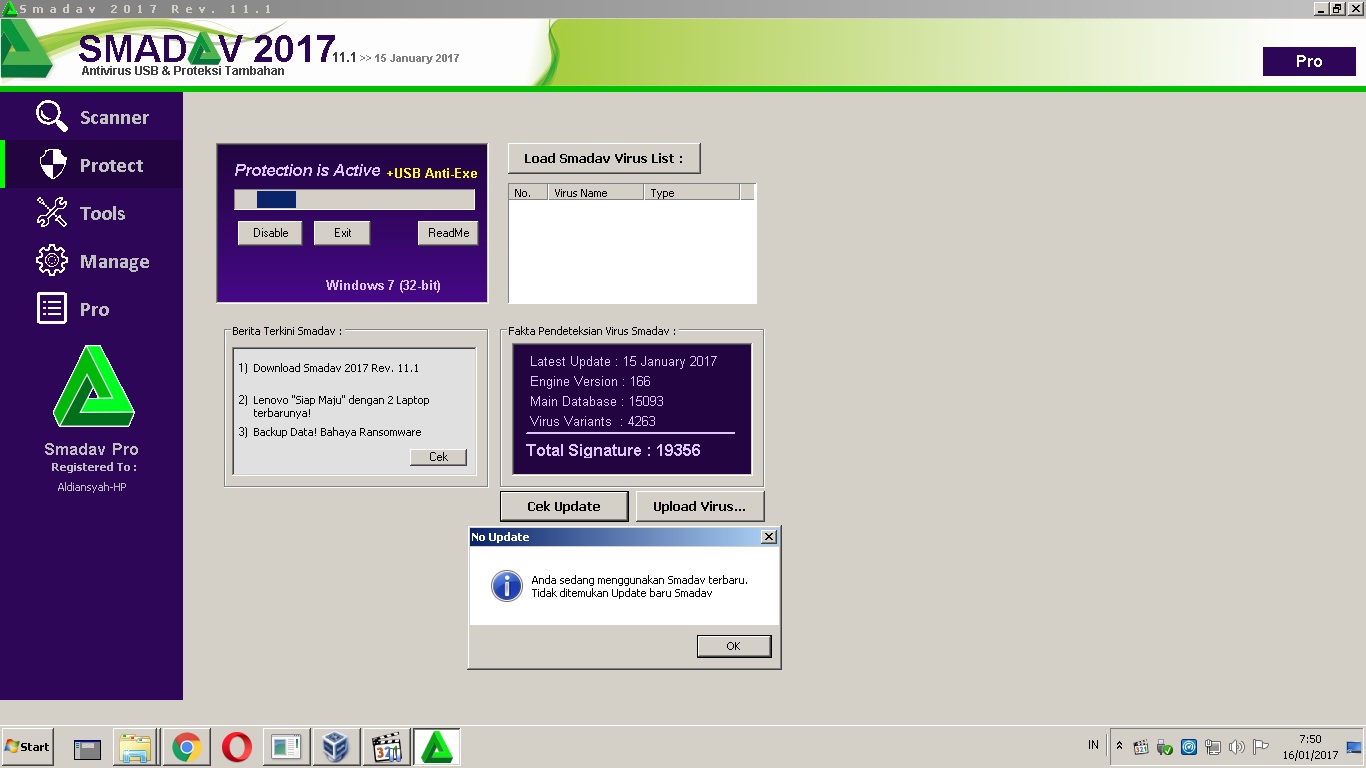
Task: Click the Virus Name column header
Action: 595,193
